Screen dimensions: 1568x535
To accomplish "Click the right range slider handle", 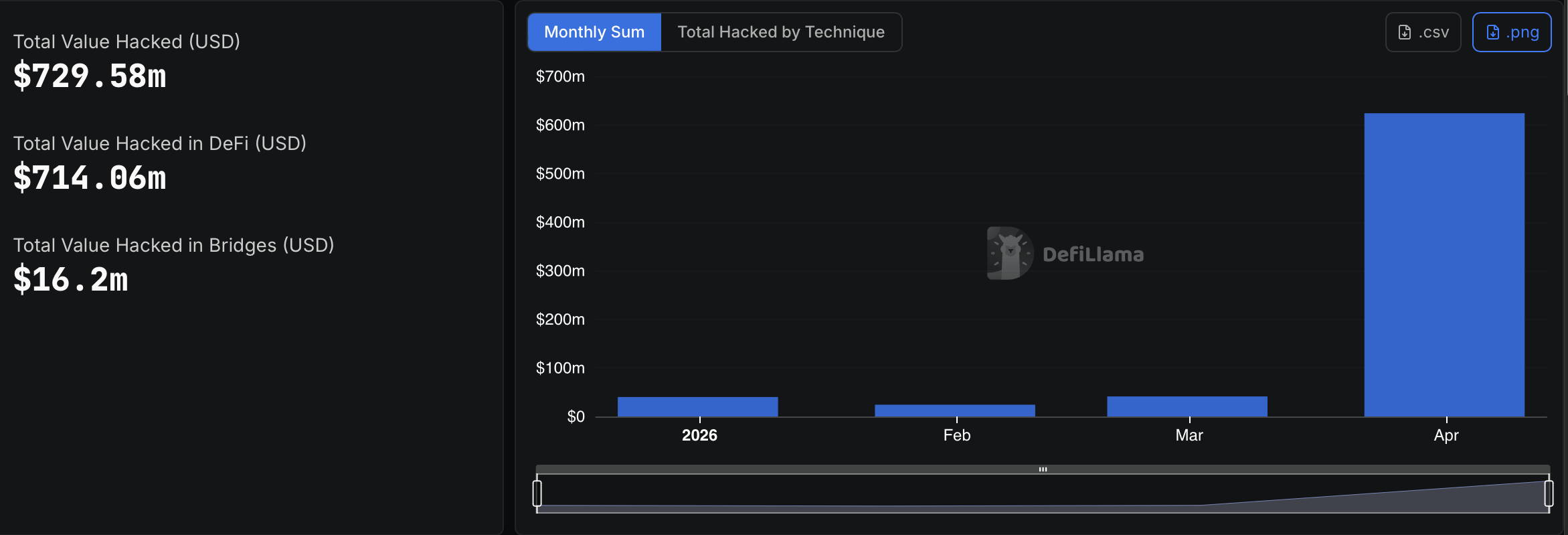I will [x=1549, y=493].
